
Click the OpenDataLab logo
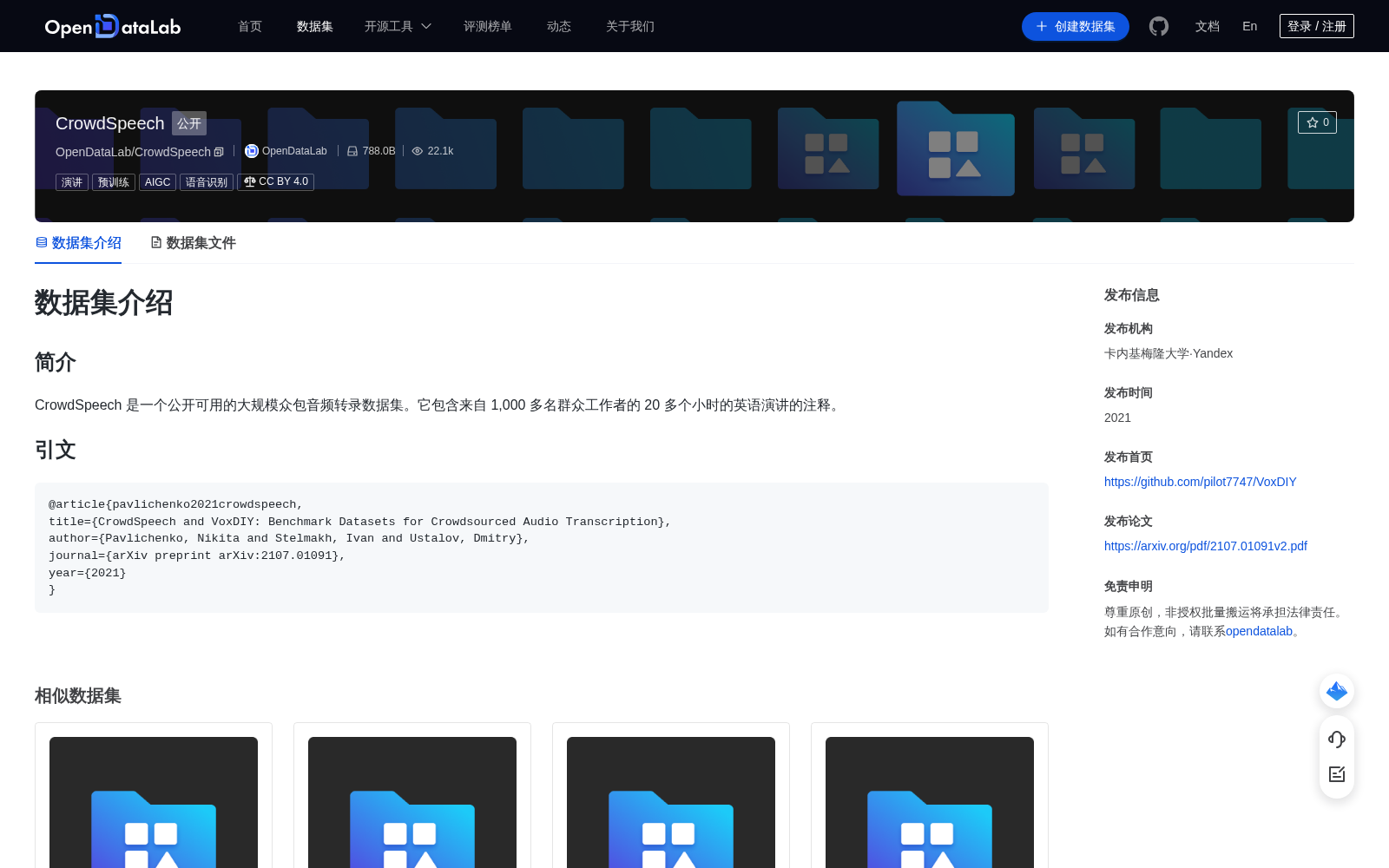pyautogui.click(x=113, y=26)
